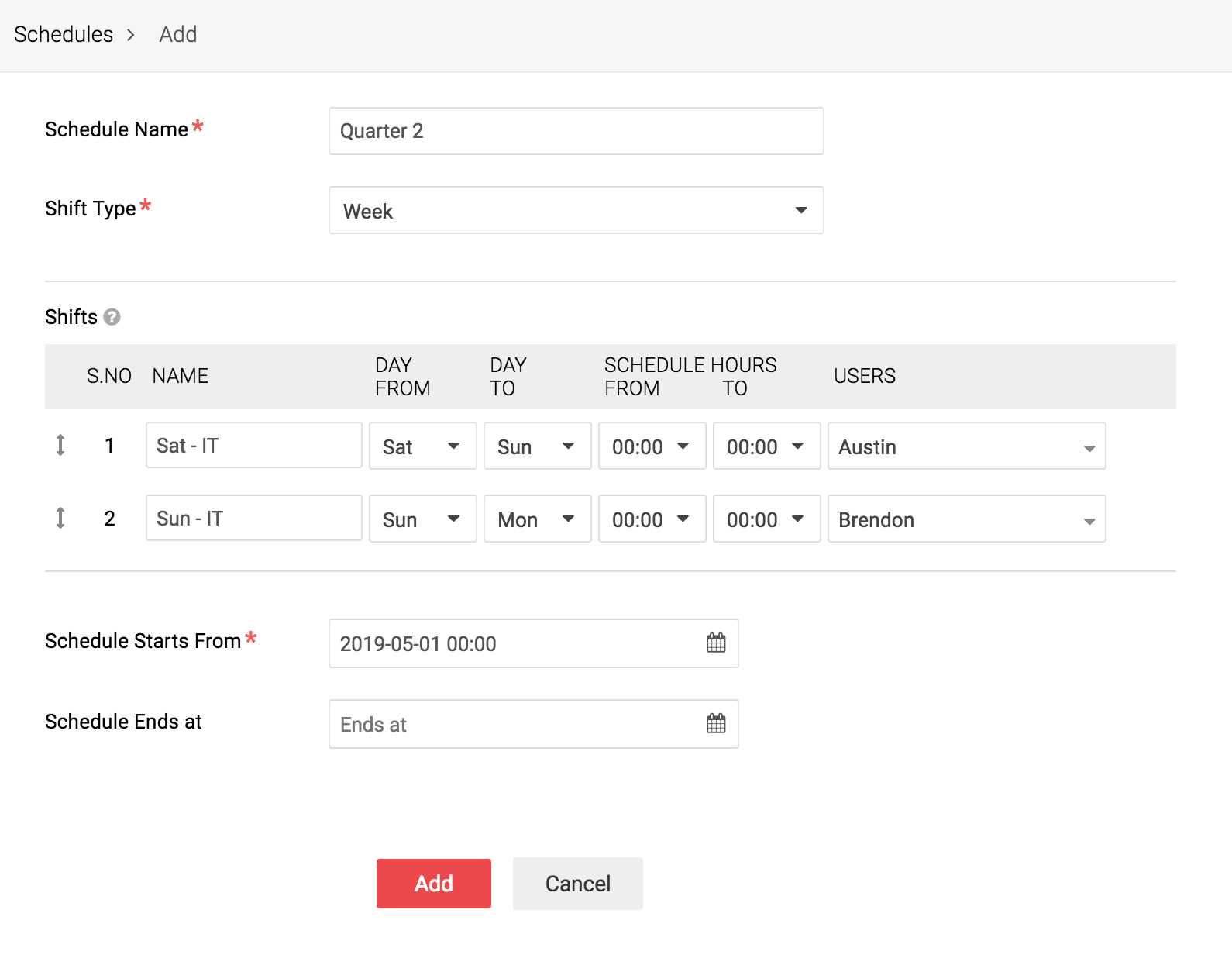Open the Brendon users dropdown
Screen dimensions: 1232x972
click(966, 519)
